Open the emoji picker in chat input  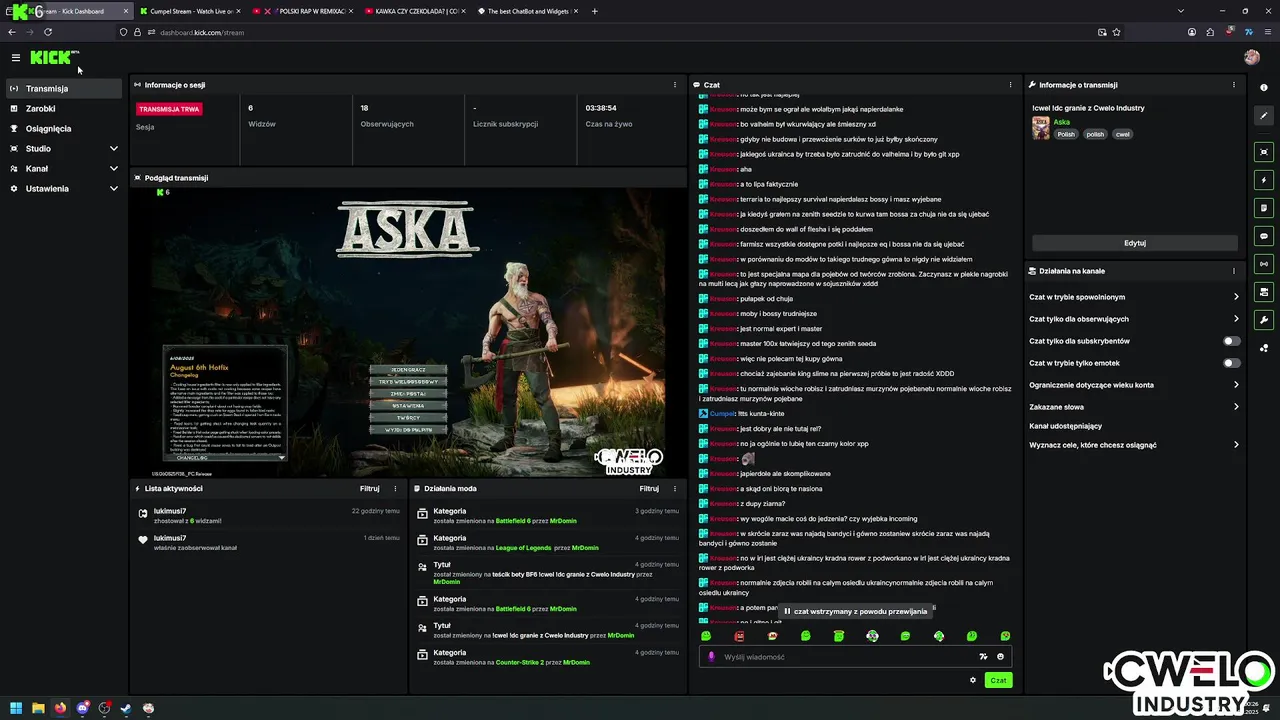(1000, 657)
